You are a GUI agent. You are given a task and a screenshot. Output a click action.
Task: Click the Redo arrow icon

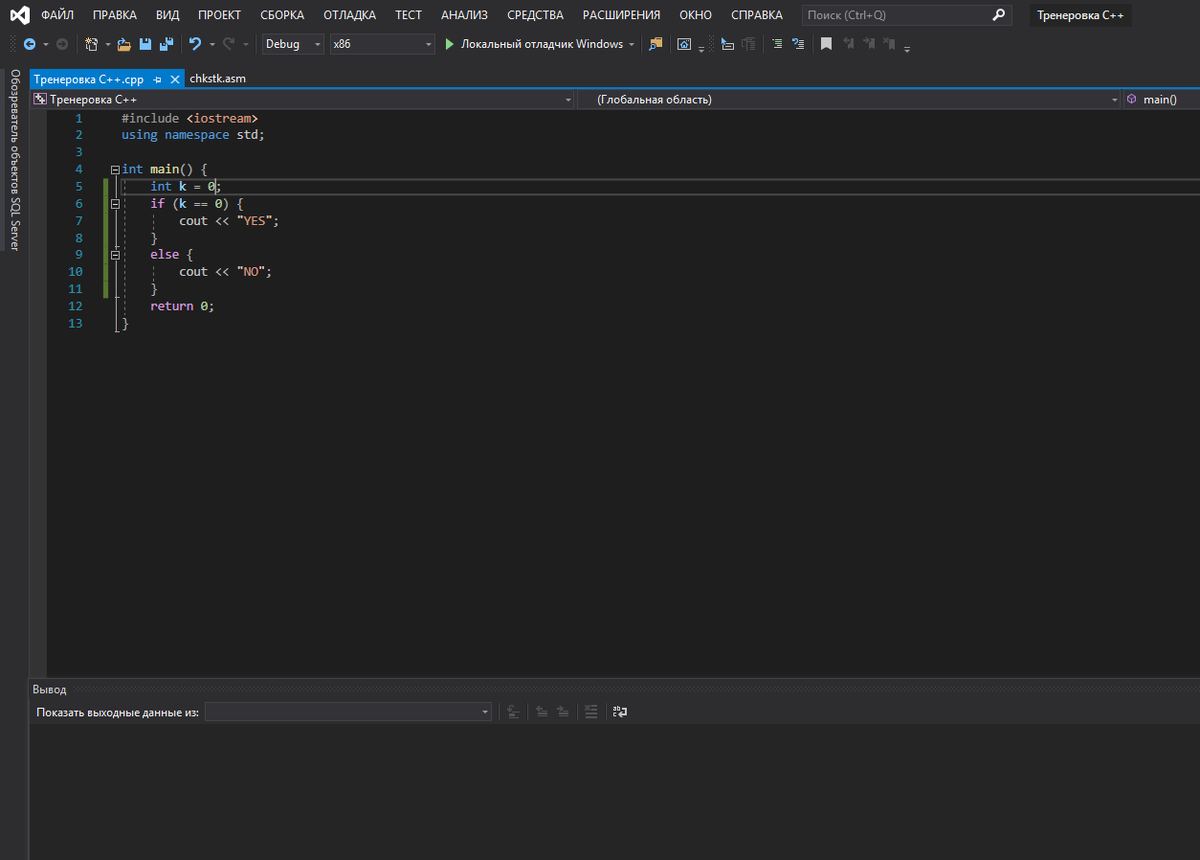pyautogui.click(x=228, y=44)
